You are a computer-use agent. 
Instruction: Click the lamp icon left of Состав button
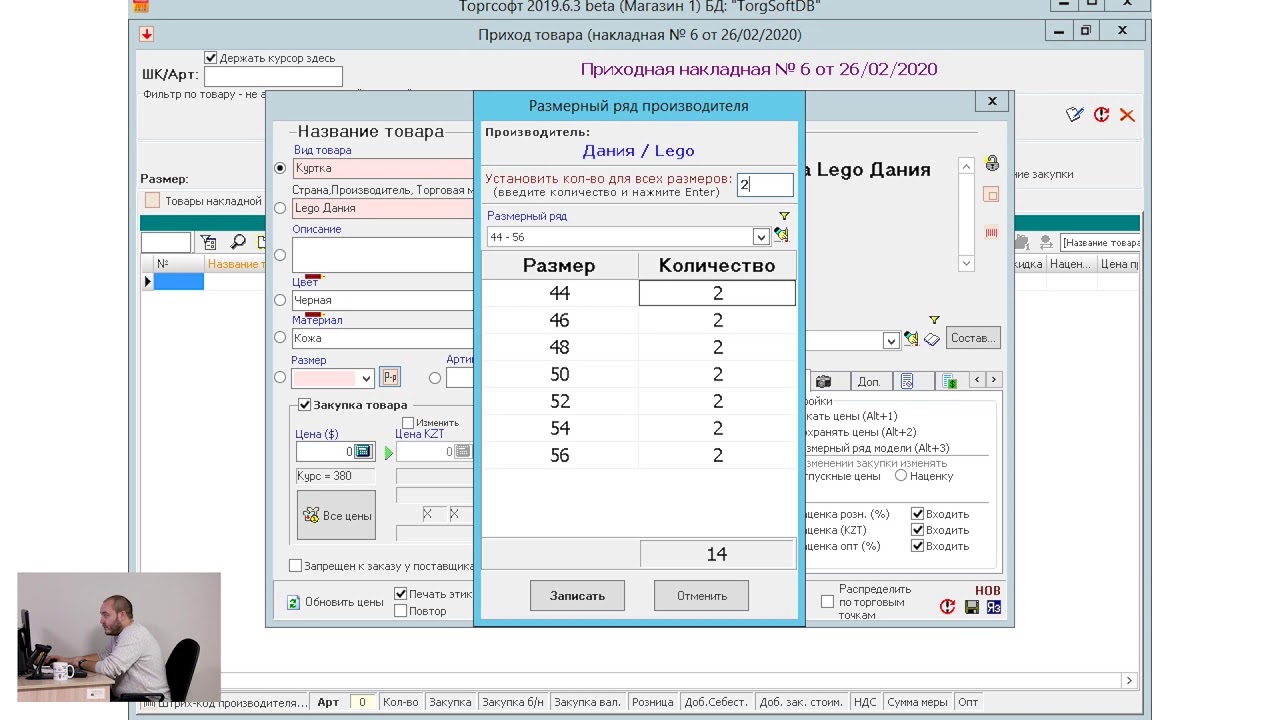pos(911,339)
